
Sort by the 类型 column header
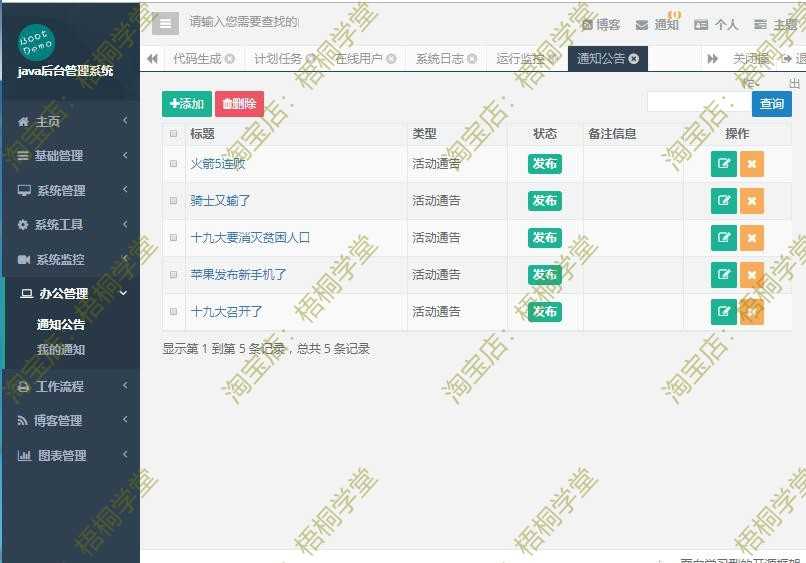(425, 134)
